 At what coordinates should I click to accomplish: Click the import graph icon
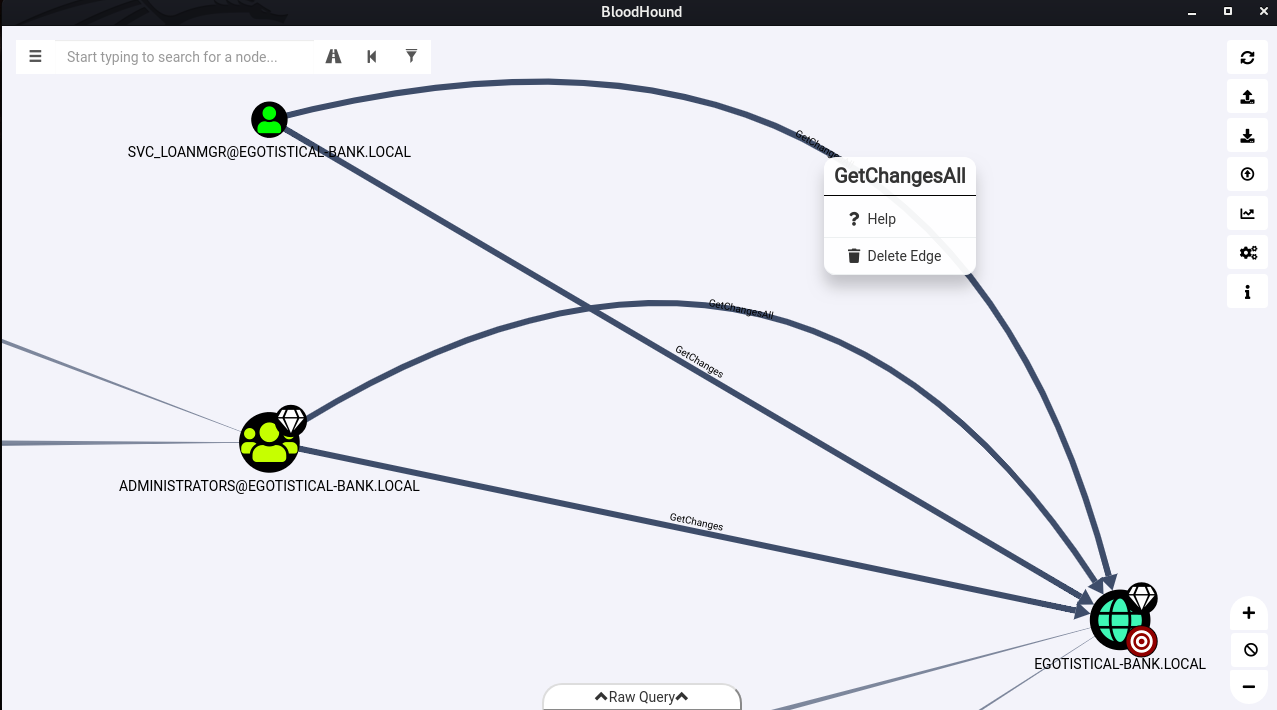(1247, 136)
